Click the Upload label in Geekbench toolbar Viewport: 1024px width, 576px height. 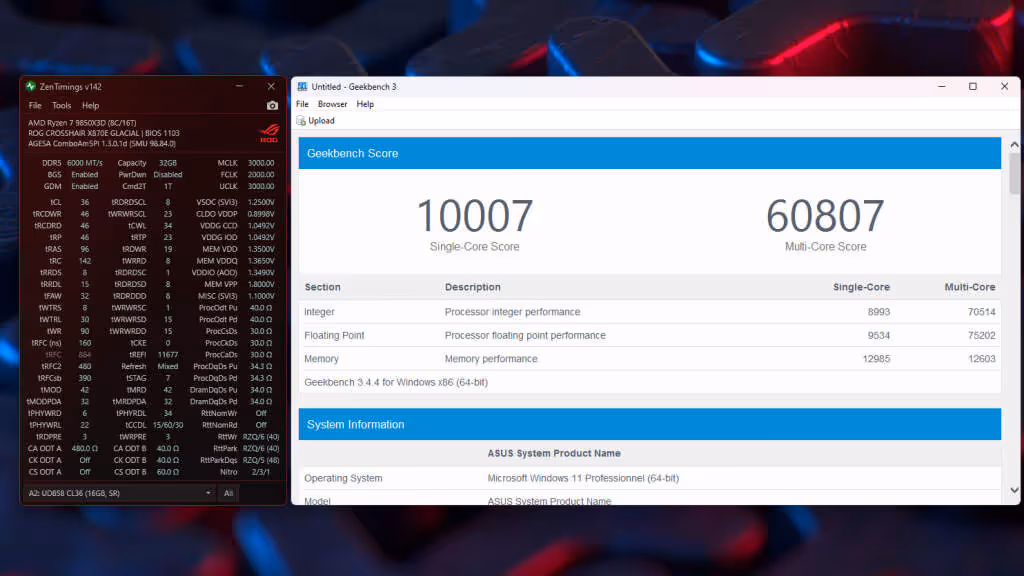[321, 121]
